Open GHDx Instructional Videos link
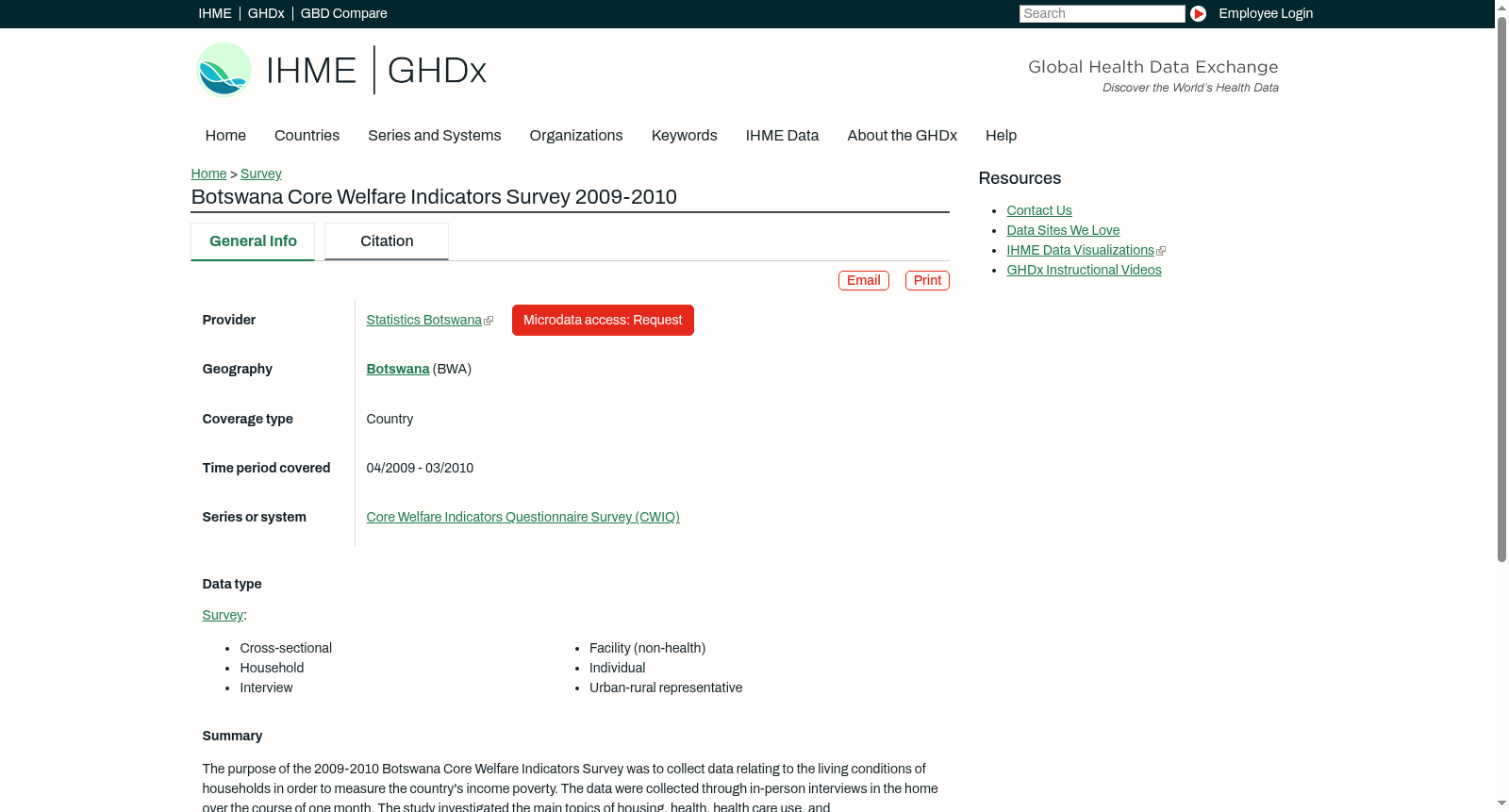Image resolution: width=1509 pixels, height=812 pixels. coord(1084,270)
